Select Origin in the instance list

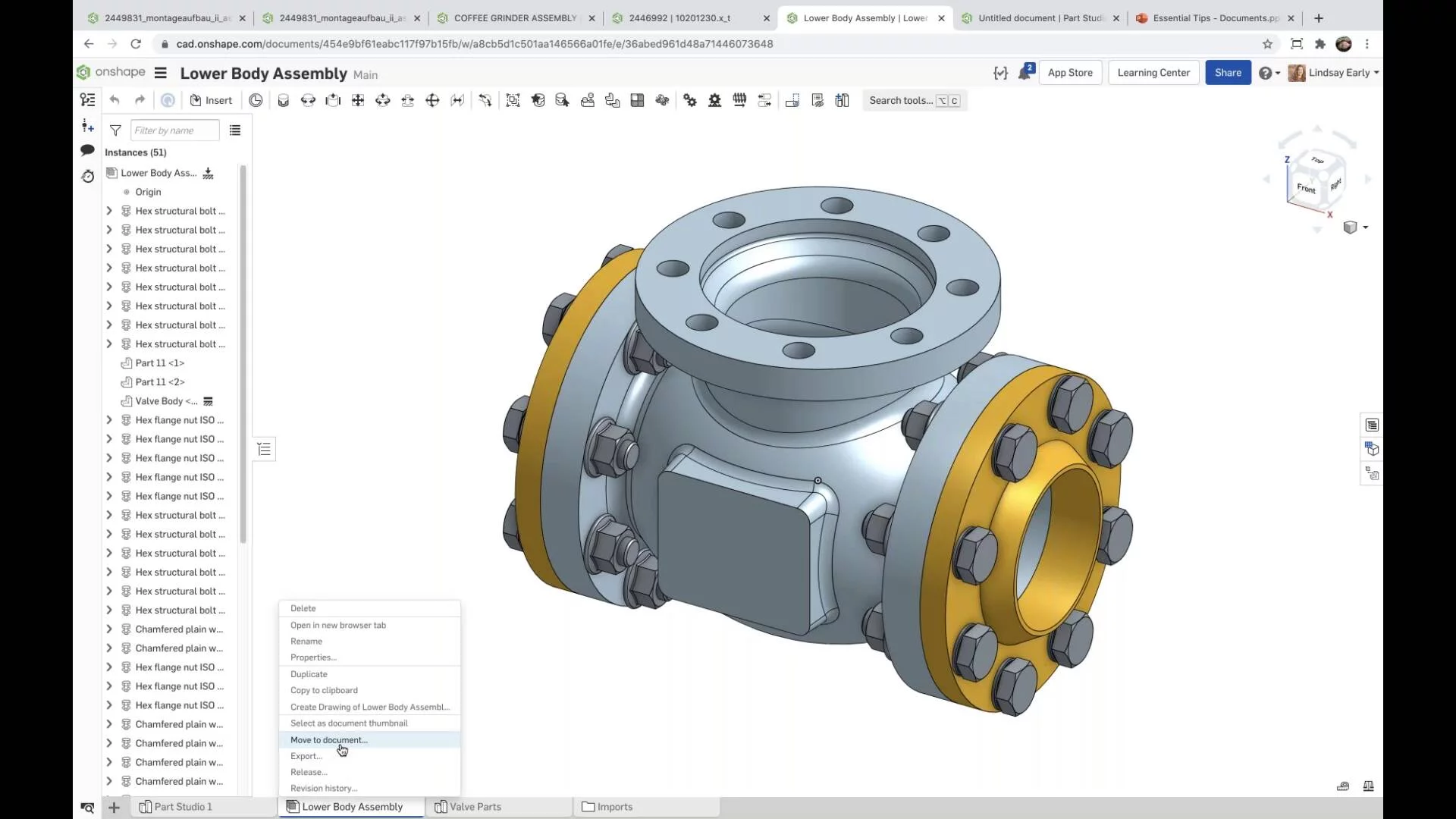point(148,192)
